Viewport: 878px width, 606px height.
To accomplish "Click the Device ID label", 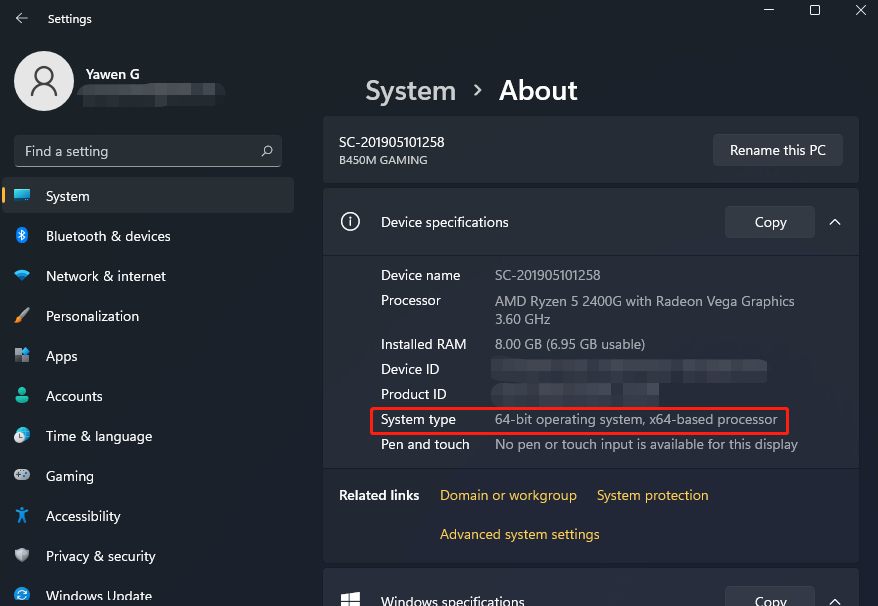I will click(410, 369).
